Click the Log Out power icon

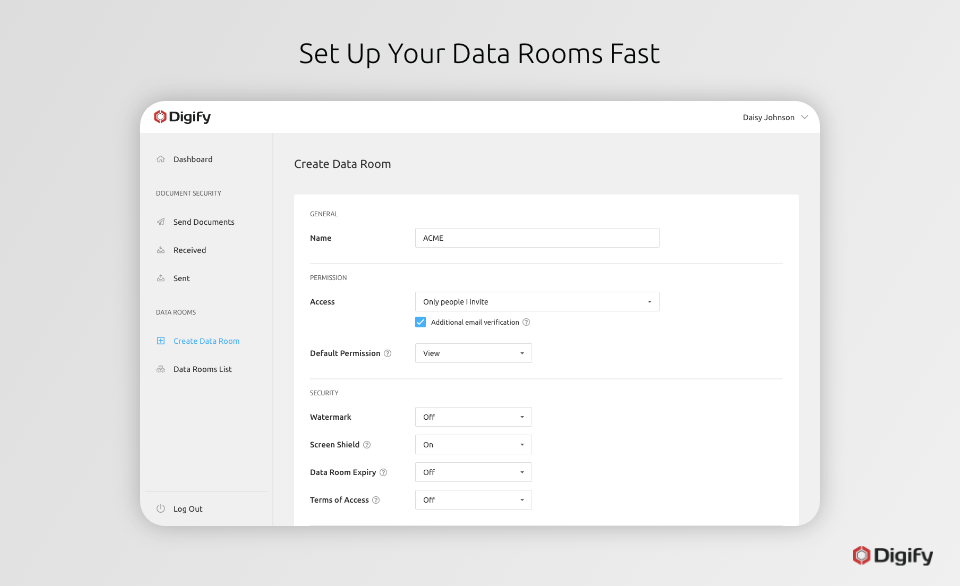point(160,509)
